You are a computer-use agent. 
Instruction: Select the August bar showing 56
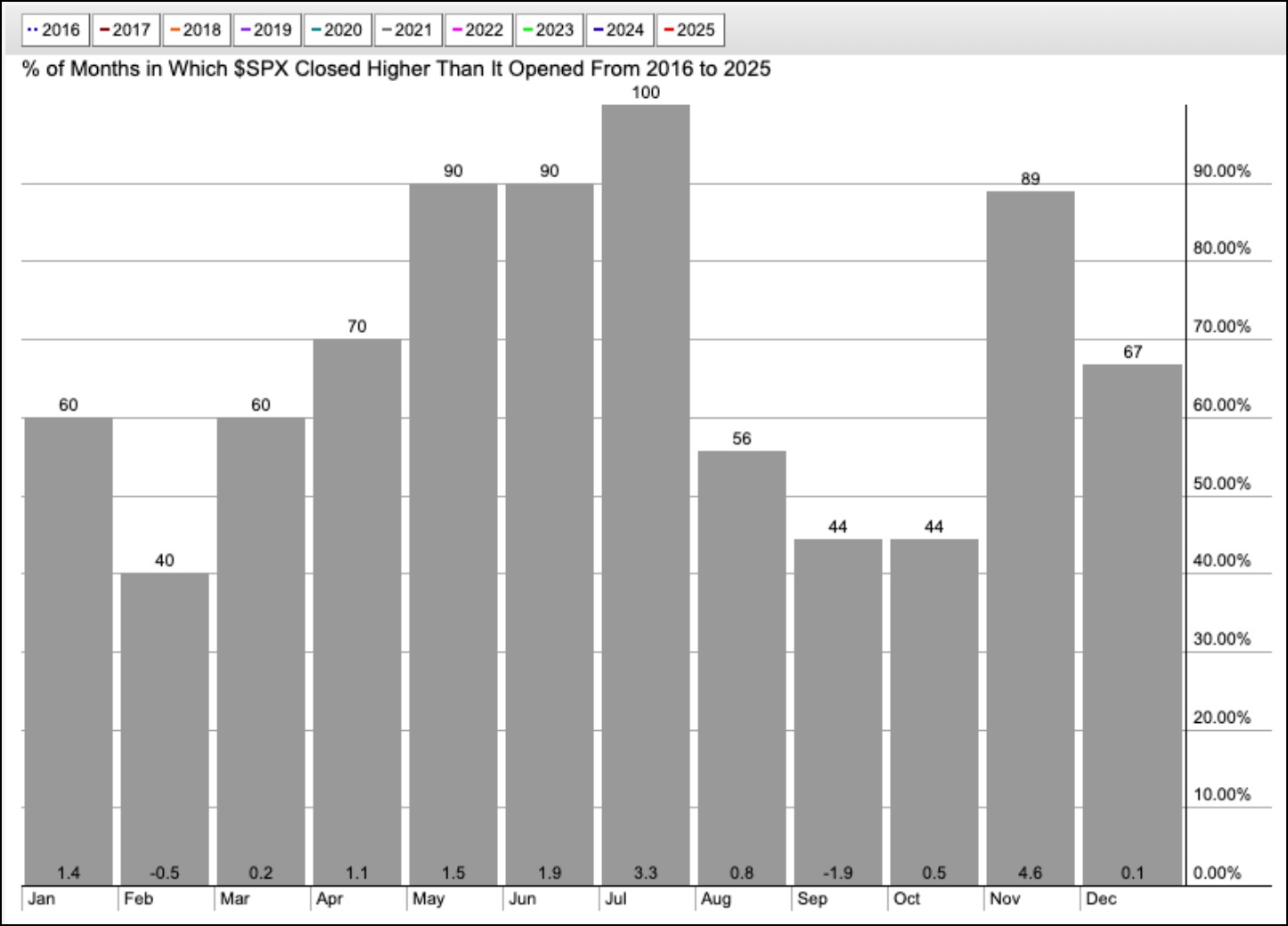coord(741,668)
